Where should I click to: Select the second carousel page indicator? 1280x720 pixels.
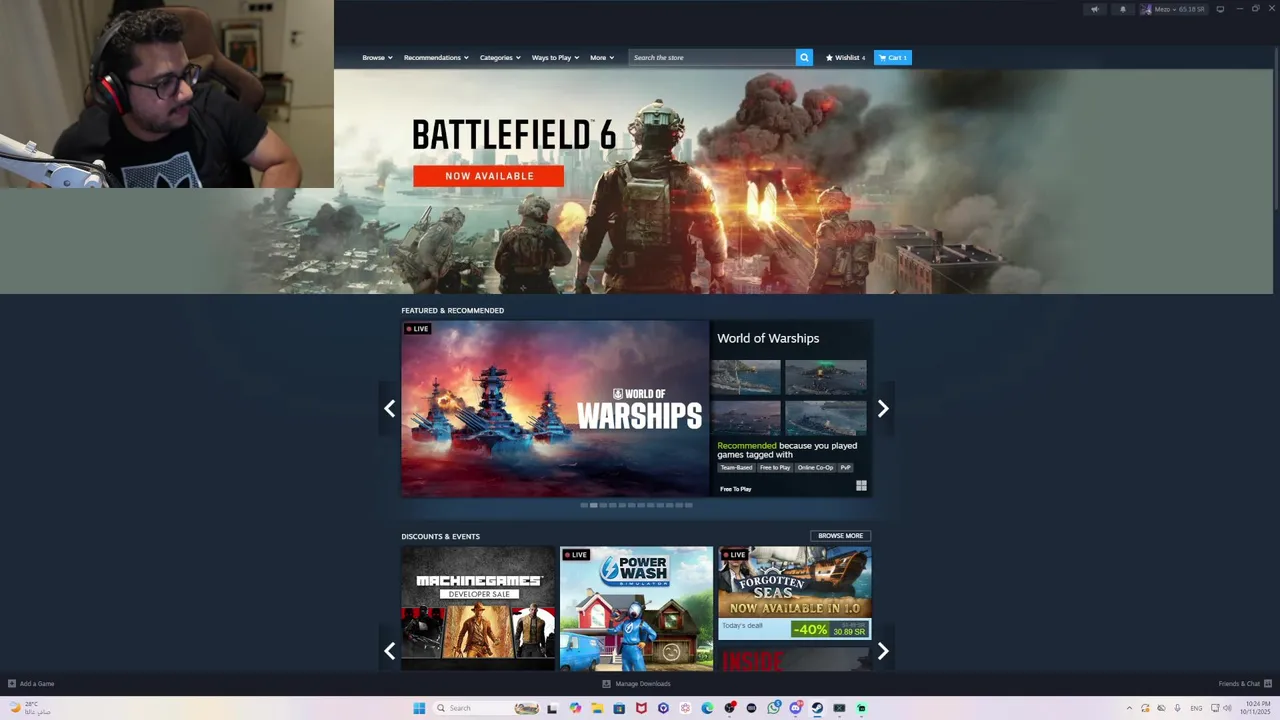point(594,505)
